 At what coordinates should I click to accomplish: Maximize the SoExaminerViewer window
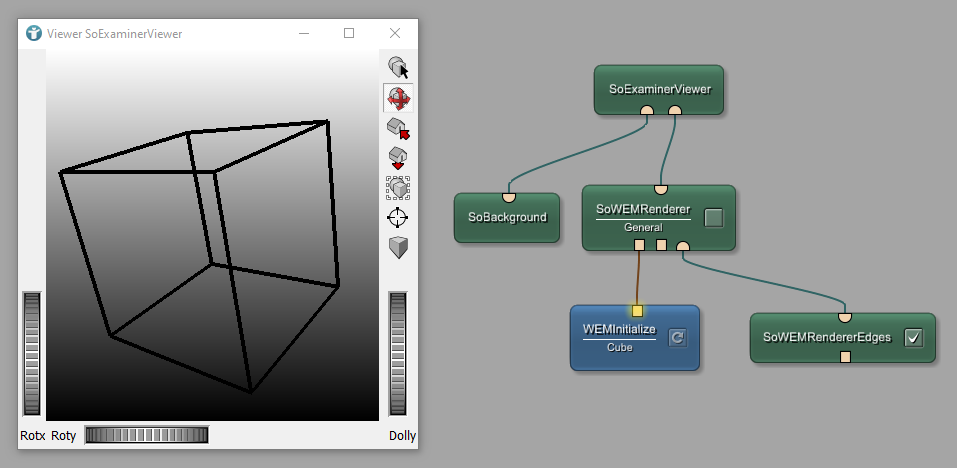pyautogui.click(x=349, y=33)
